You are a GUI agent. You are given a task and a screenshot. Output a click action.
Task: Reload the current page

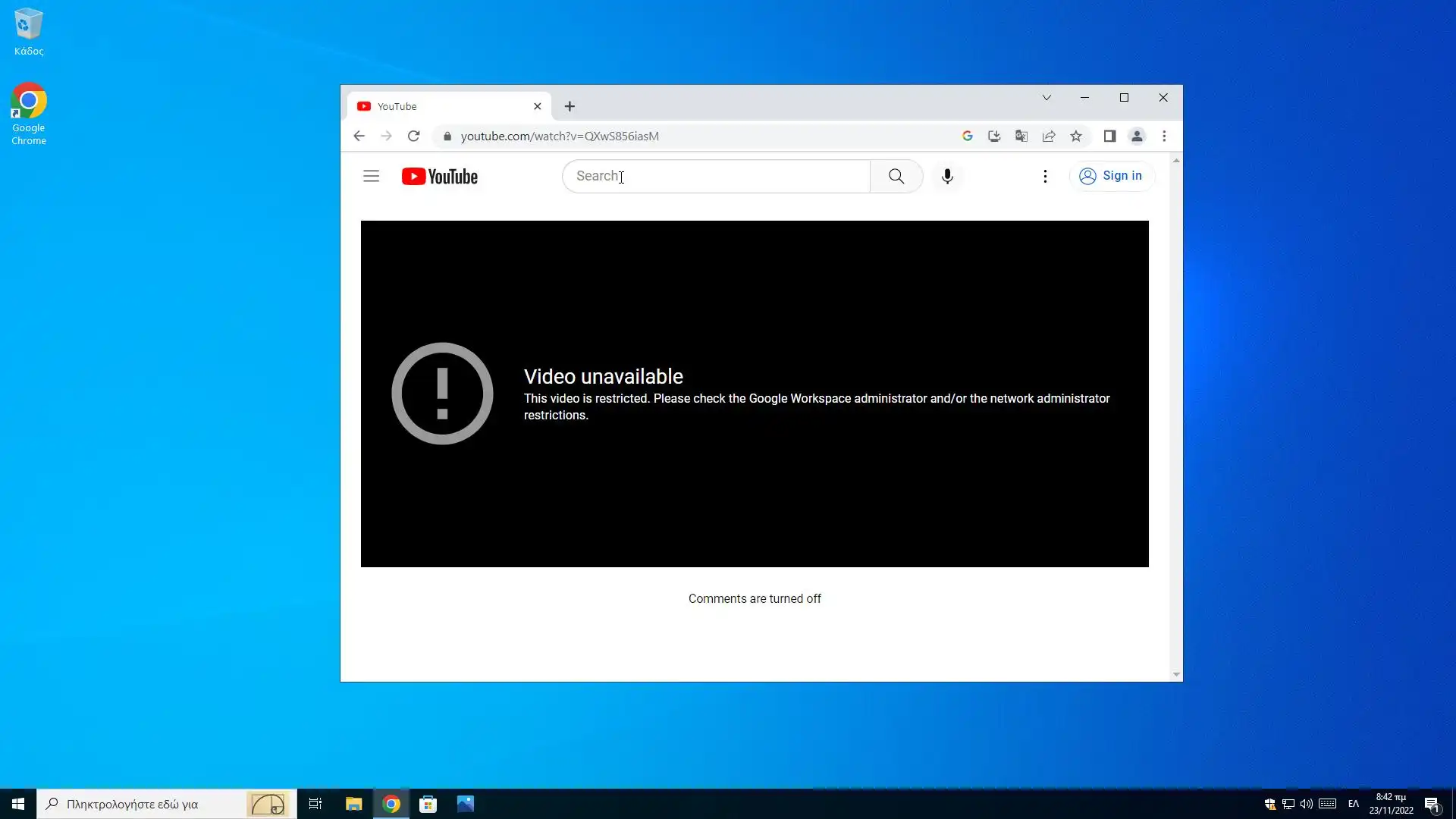click(x=413, y=136)
